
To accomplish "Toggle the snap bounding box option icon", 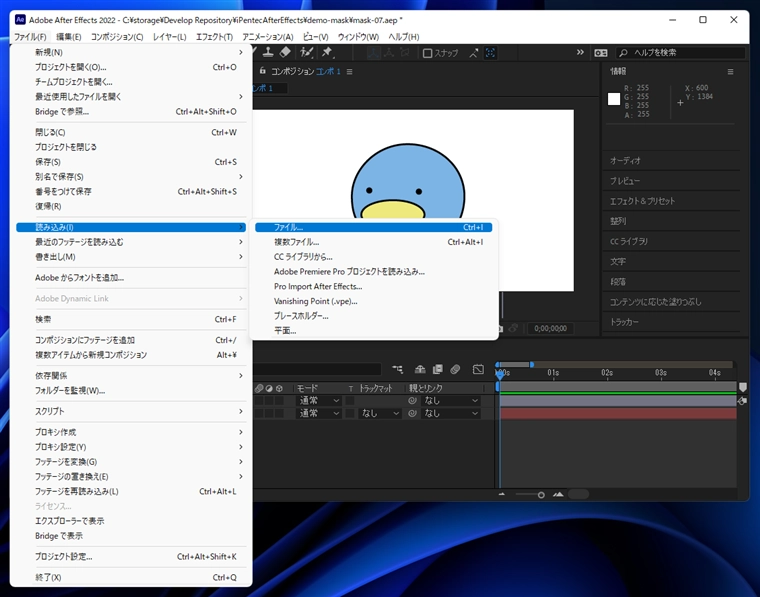I will [x=490, y=53].
